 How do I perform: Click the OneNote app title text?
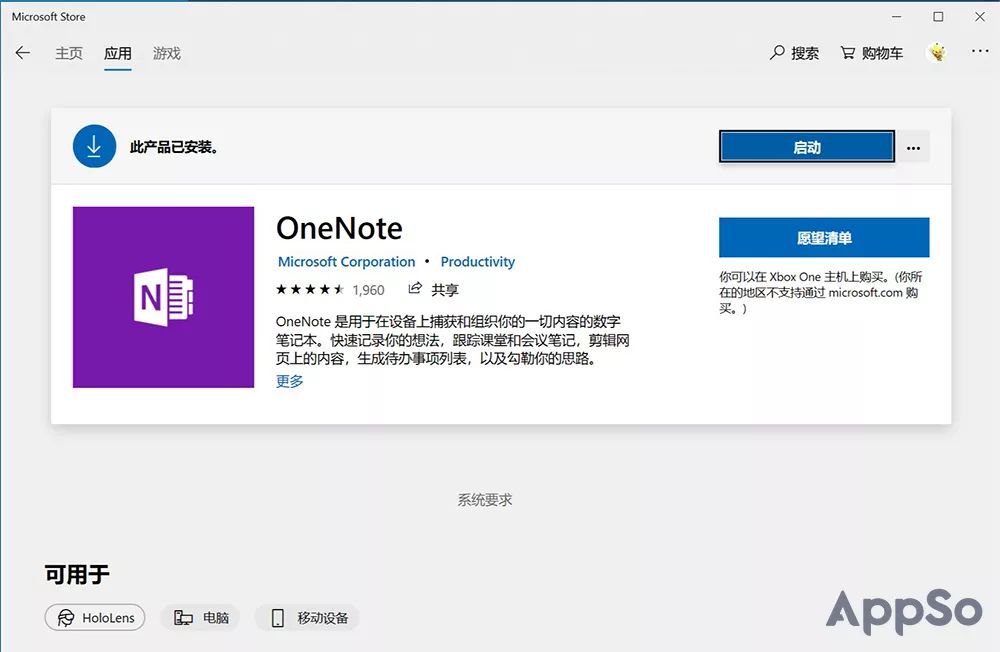pos(339,228)
